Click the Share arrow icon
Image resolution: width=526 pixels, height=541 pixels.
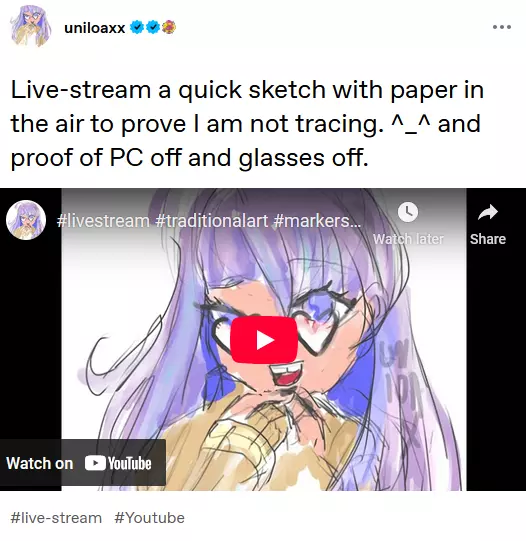[488, 212]
